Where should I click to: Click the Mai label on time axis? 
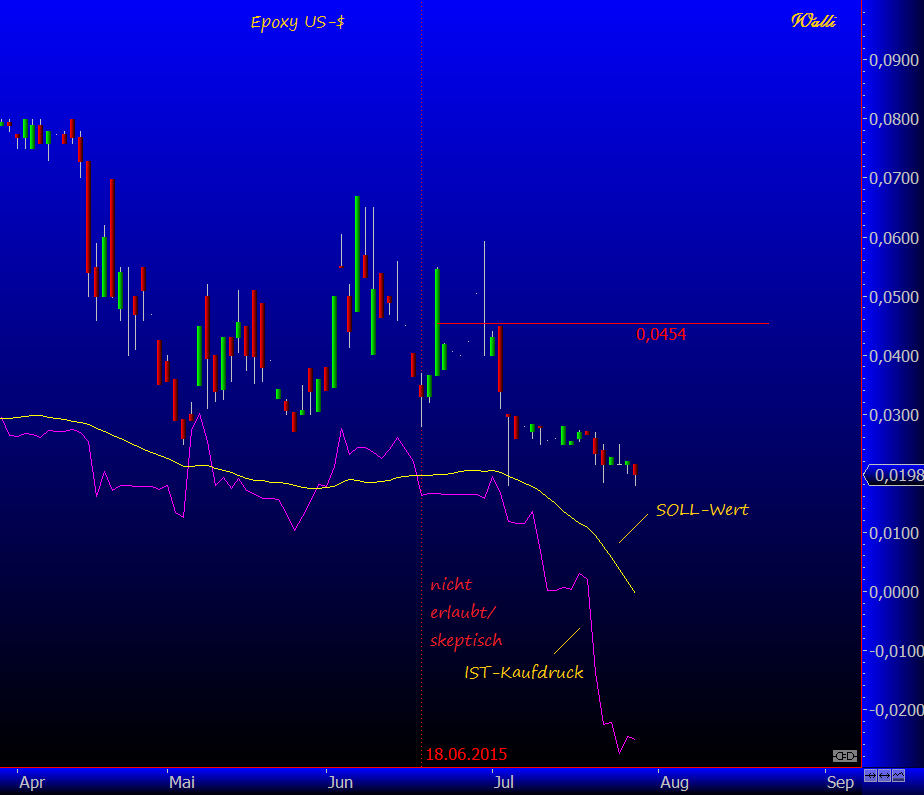coord(182,783)
